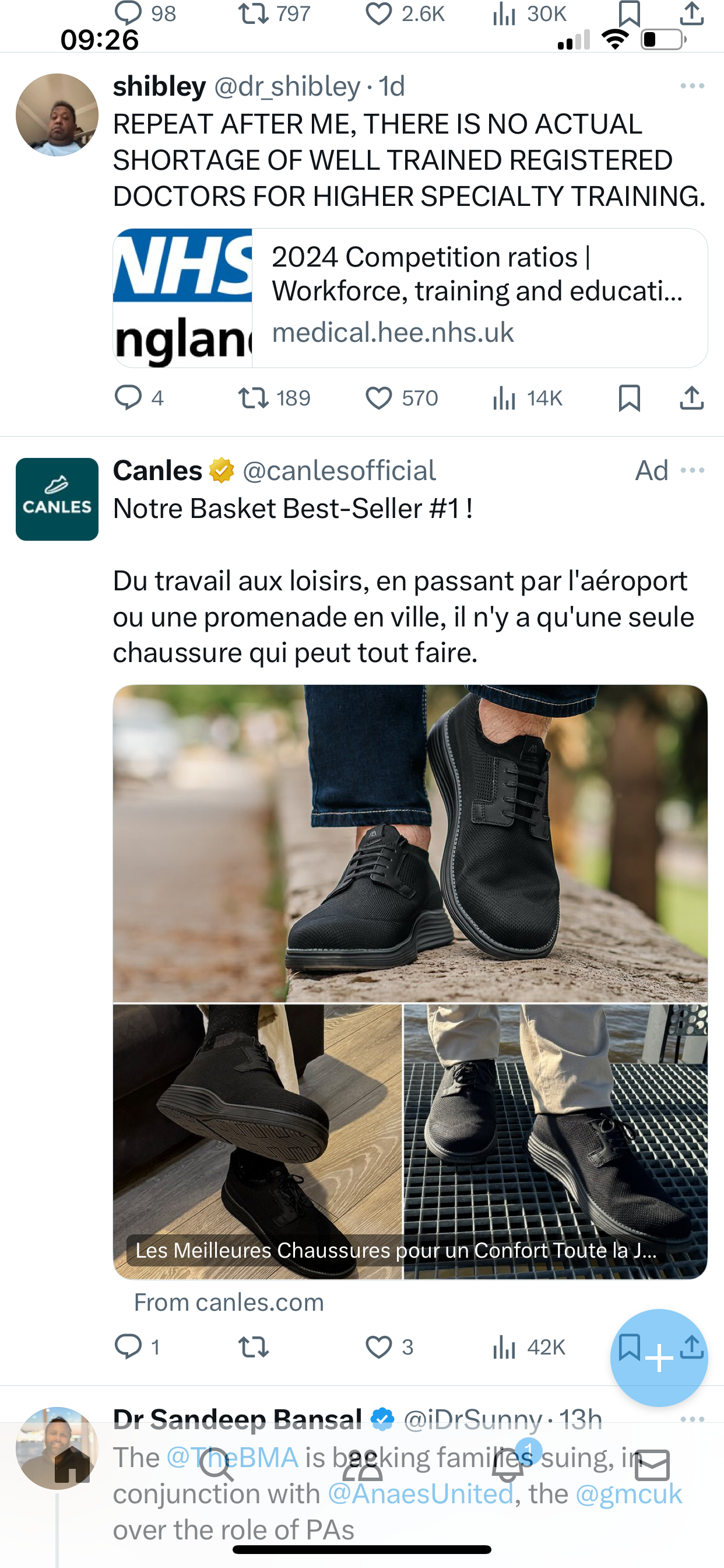The width and height of the screenshot is (724, 1568).
Task: Go to Home tab in bottom navigation
Action: [x=72, y=1464]
